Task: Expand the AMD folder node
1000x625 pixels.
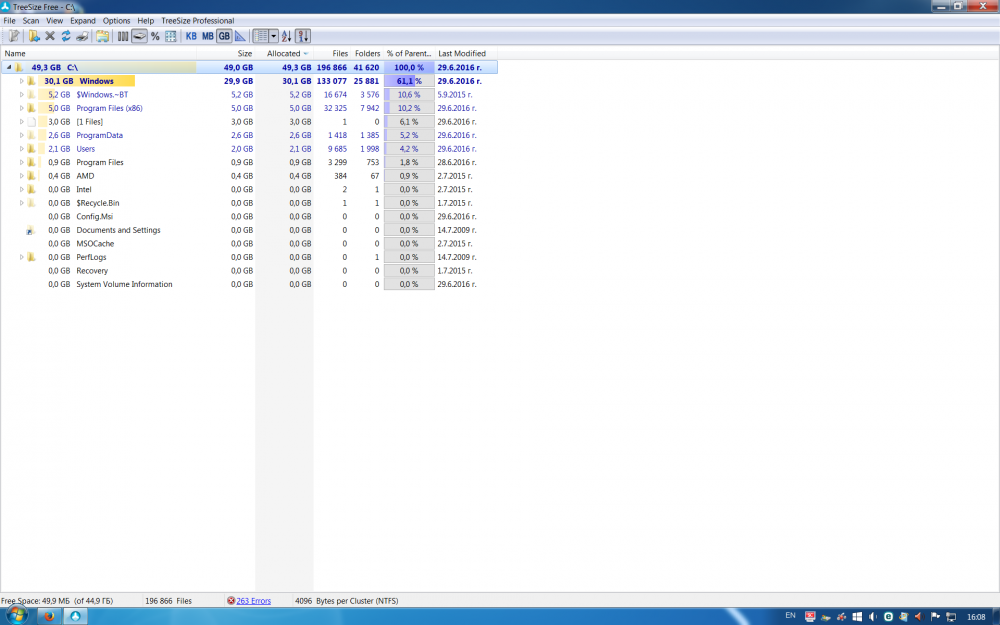Action: (x=21, y=175)
